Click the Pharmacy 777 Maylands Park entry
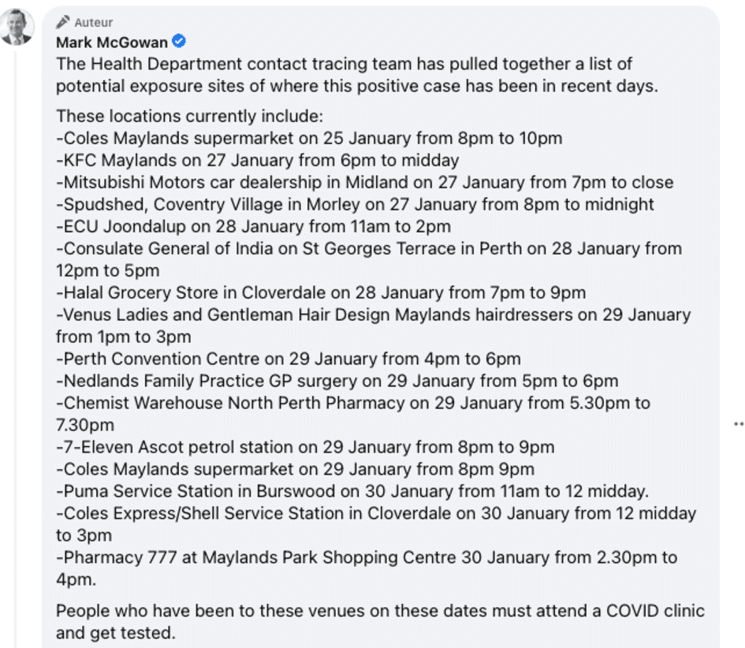This screenshot has height=648, width=745. click(366, 557)
